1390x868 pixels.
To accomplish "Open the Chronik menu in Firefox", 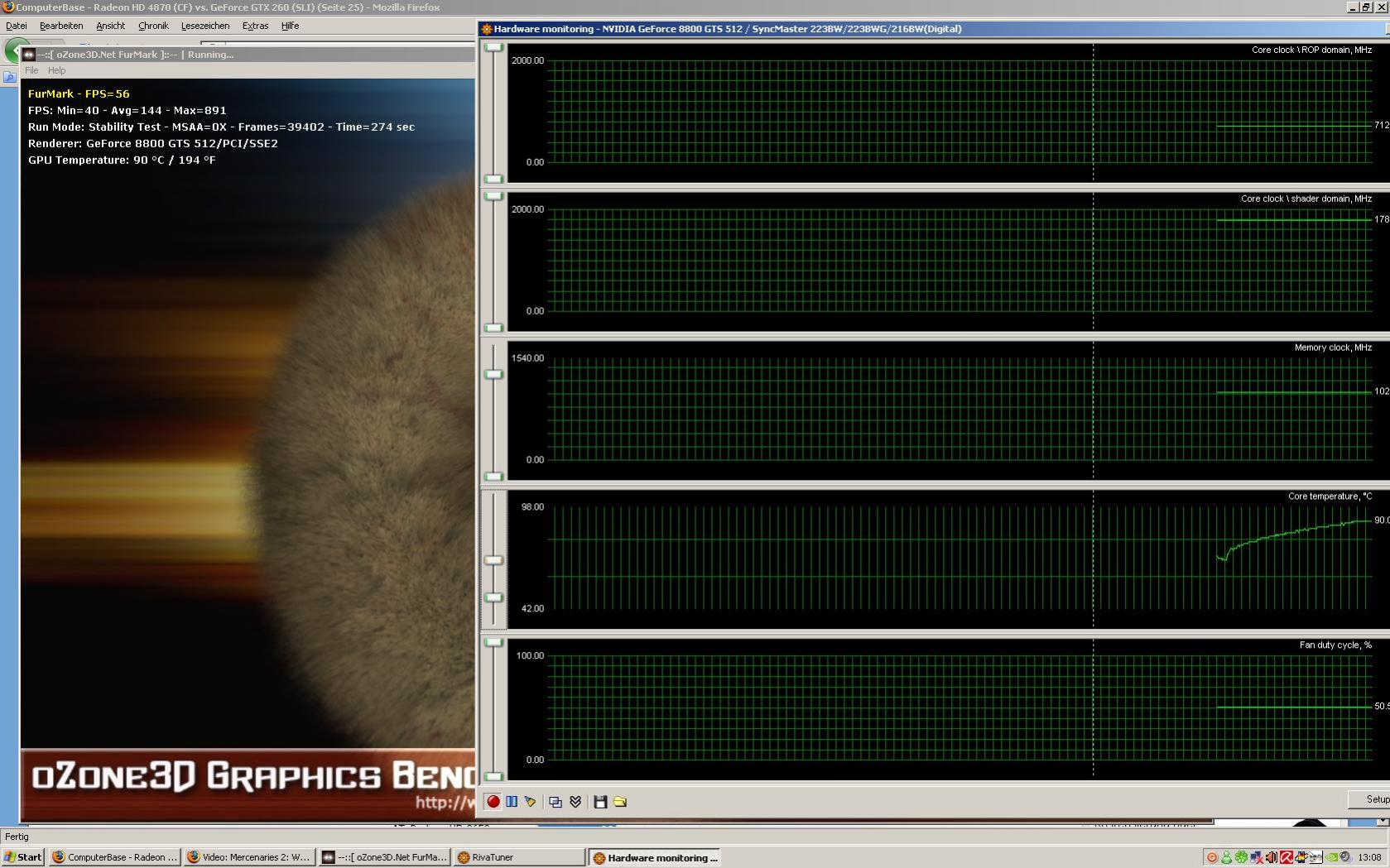I will 153,26.
